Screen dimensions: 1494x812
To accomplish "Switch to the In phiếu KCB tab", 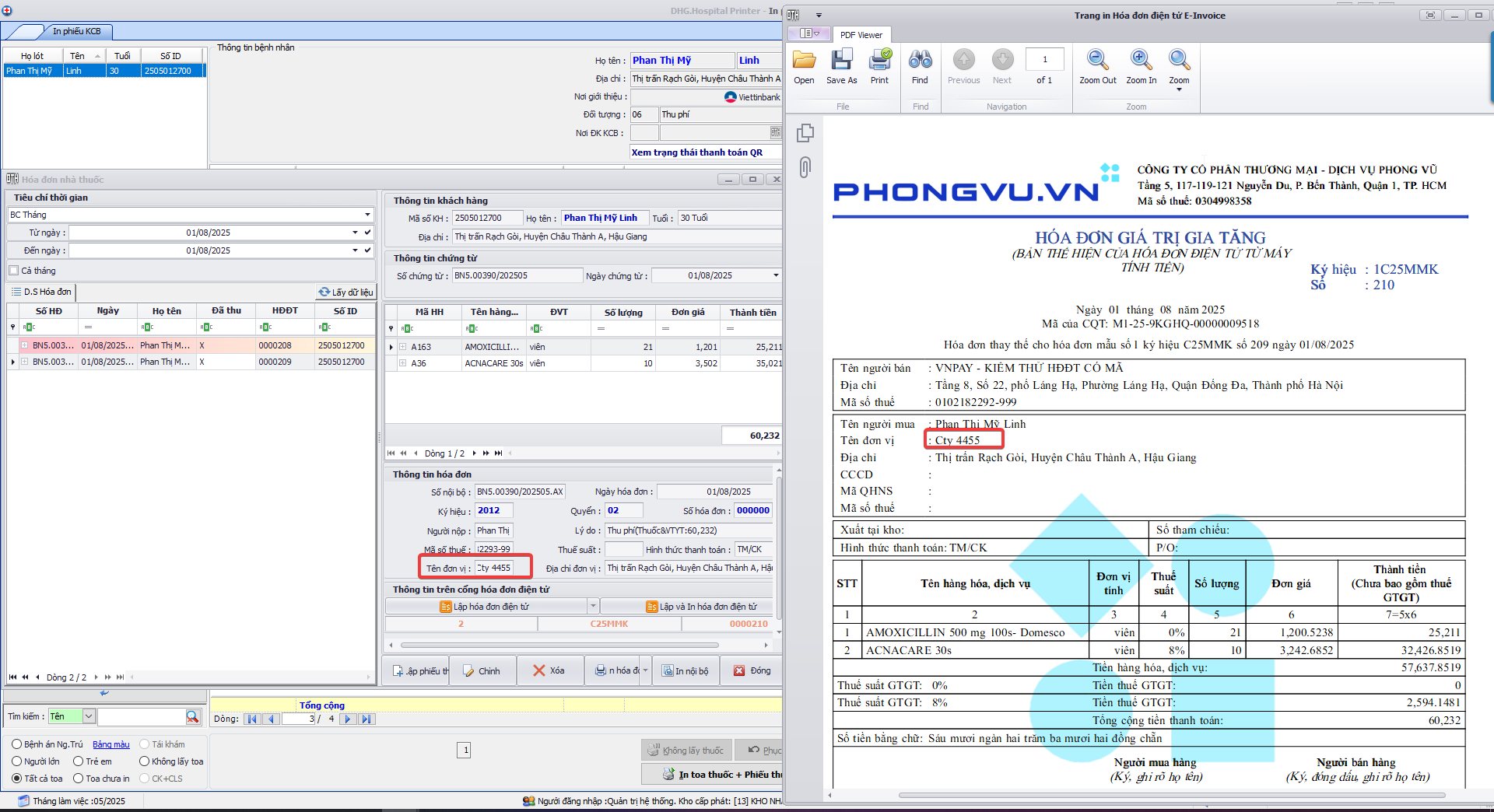I will click(76, 31).
